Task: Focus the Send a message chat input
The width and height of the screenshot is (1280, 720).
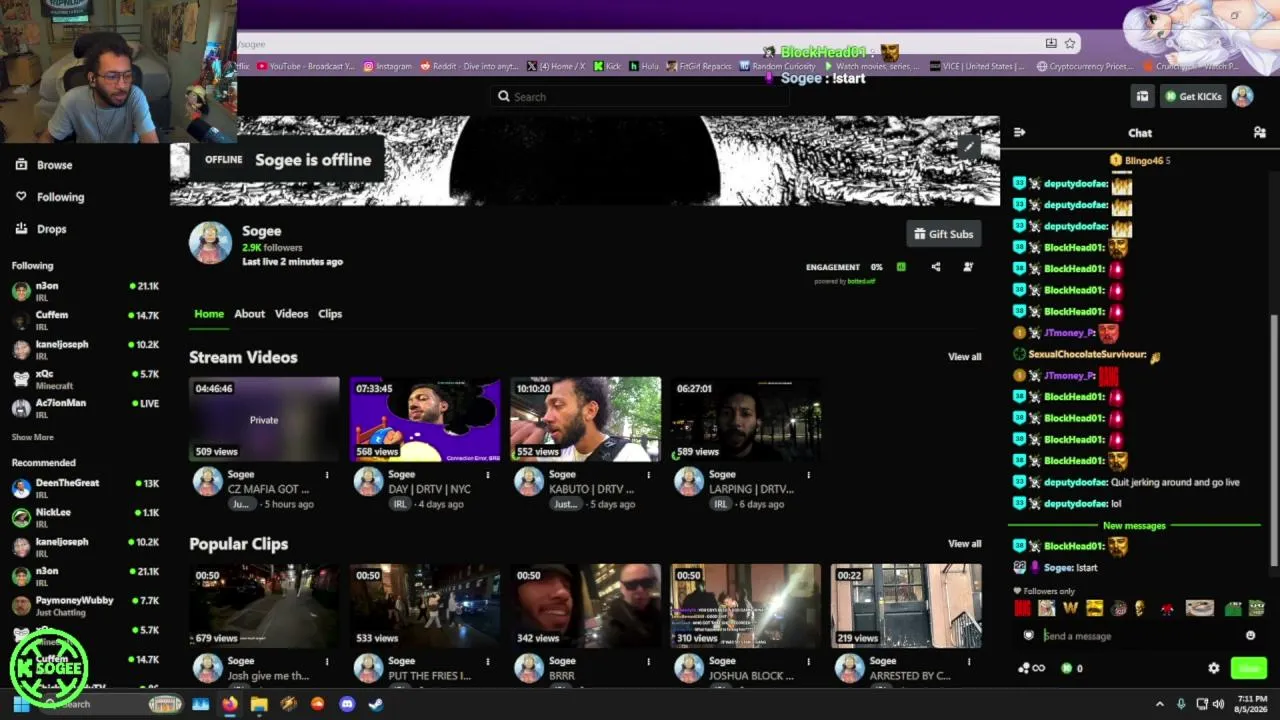Action: tap(1140, 636)
